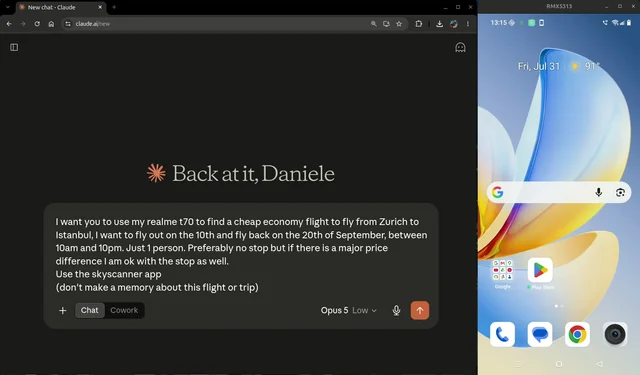640x375 pixels.
Task: Click into the prompt message text box
Action: click(x=241, y=255)
